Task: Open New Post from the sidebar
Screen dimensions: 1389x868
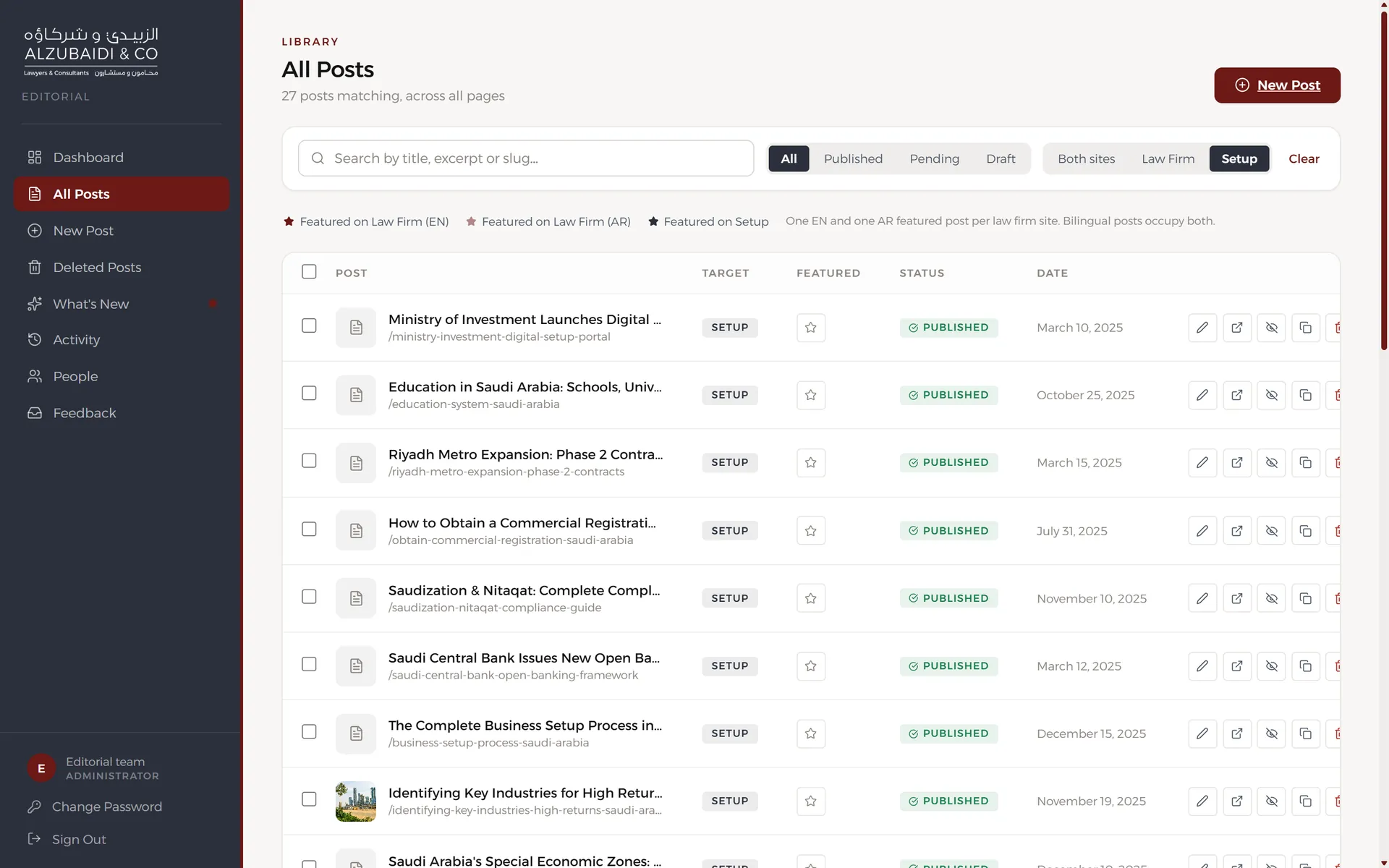Action: tap(122, 231)
